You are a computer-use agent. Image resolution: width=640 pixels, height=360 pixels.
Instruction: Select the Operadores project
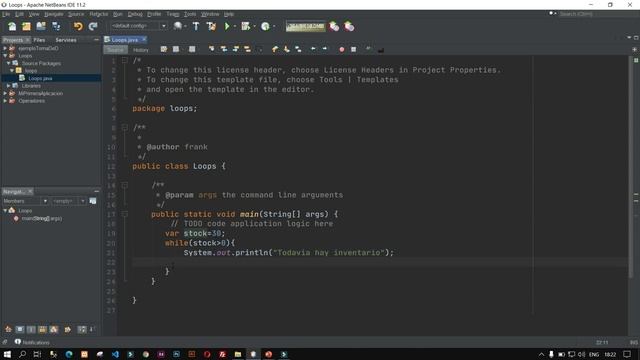click(x=31, y=101)
